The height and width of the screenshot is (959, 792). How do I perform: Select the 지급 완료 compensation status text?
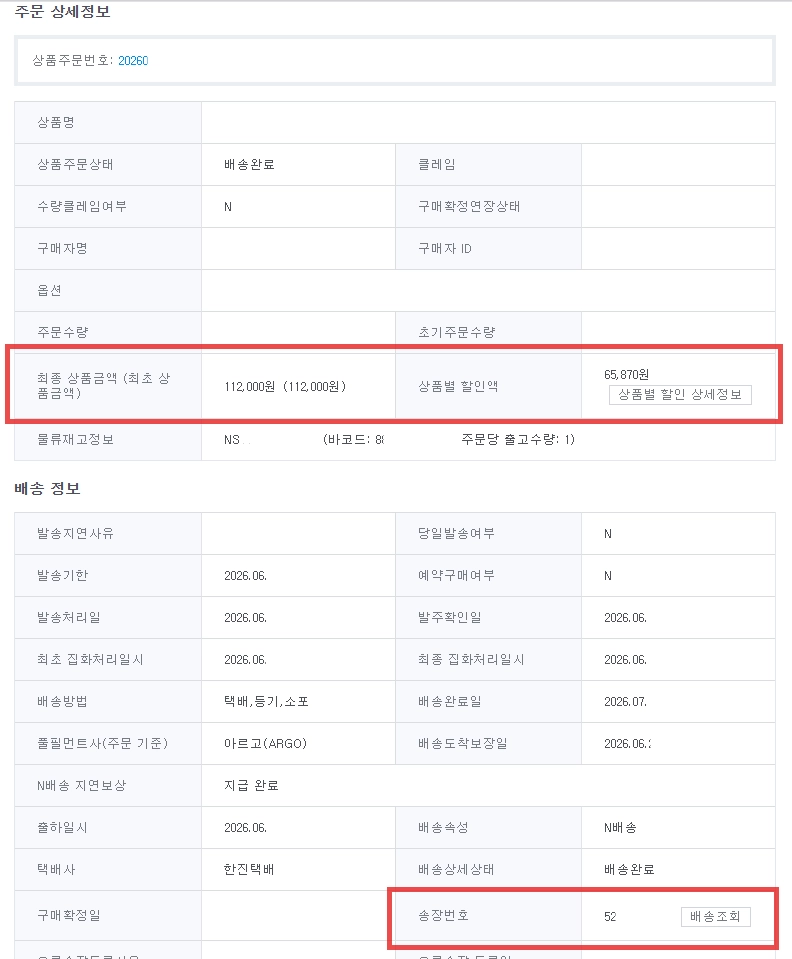click(251, 785)
